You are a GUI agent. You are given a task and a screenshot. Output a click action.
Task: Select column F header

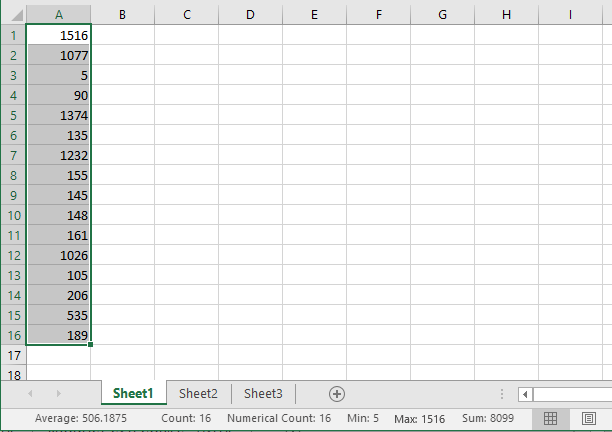point(379,15)
